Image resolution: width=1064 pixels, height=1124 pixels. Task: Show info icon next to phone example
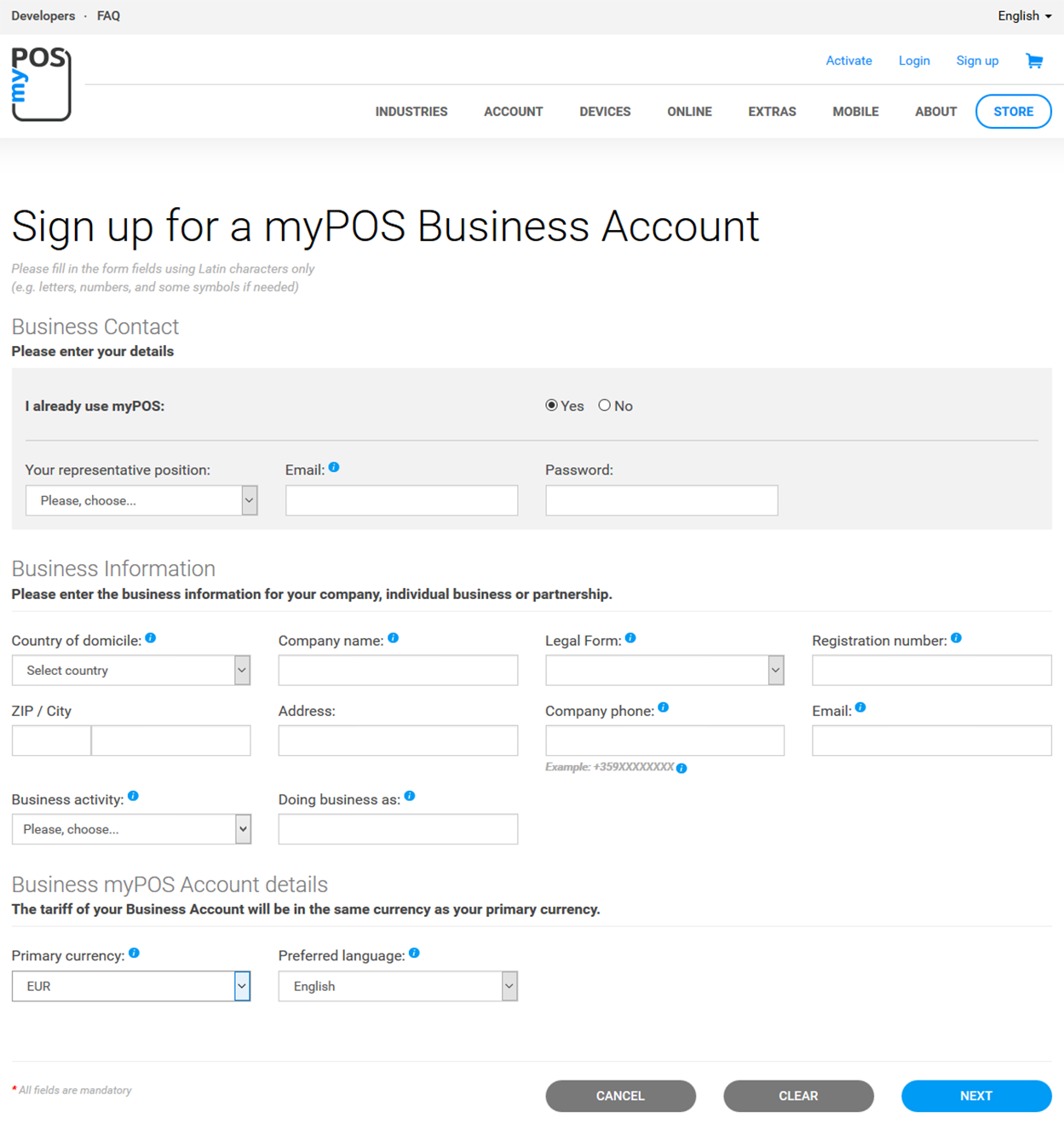682,768
